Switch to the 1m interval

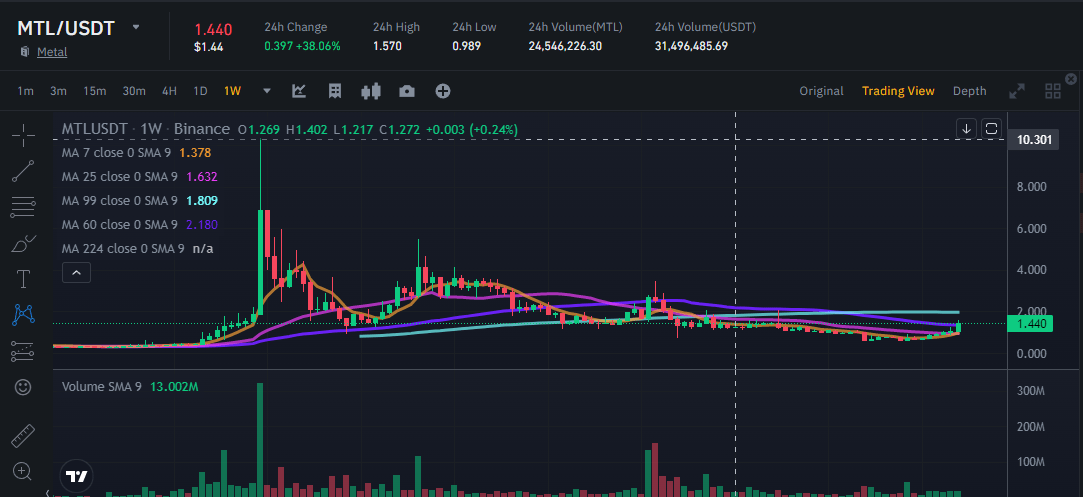click(26, 91)
